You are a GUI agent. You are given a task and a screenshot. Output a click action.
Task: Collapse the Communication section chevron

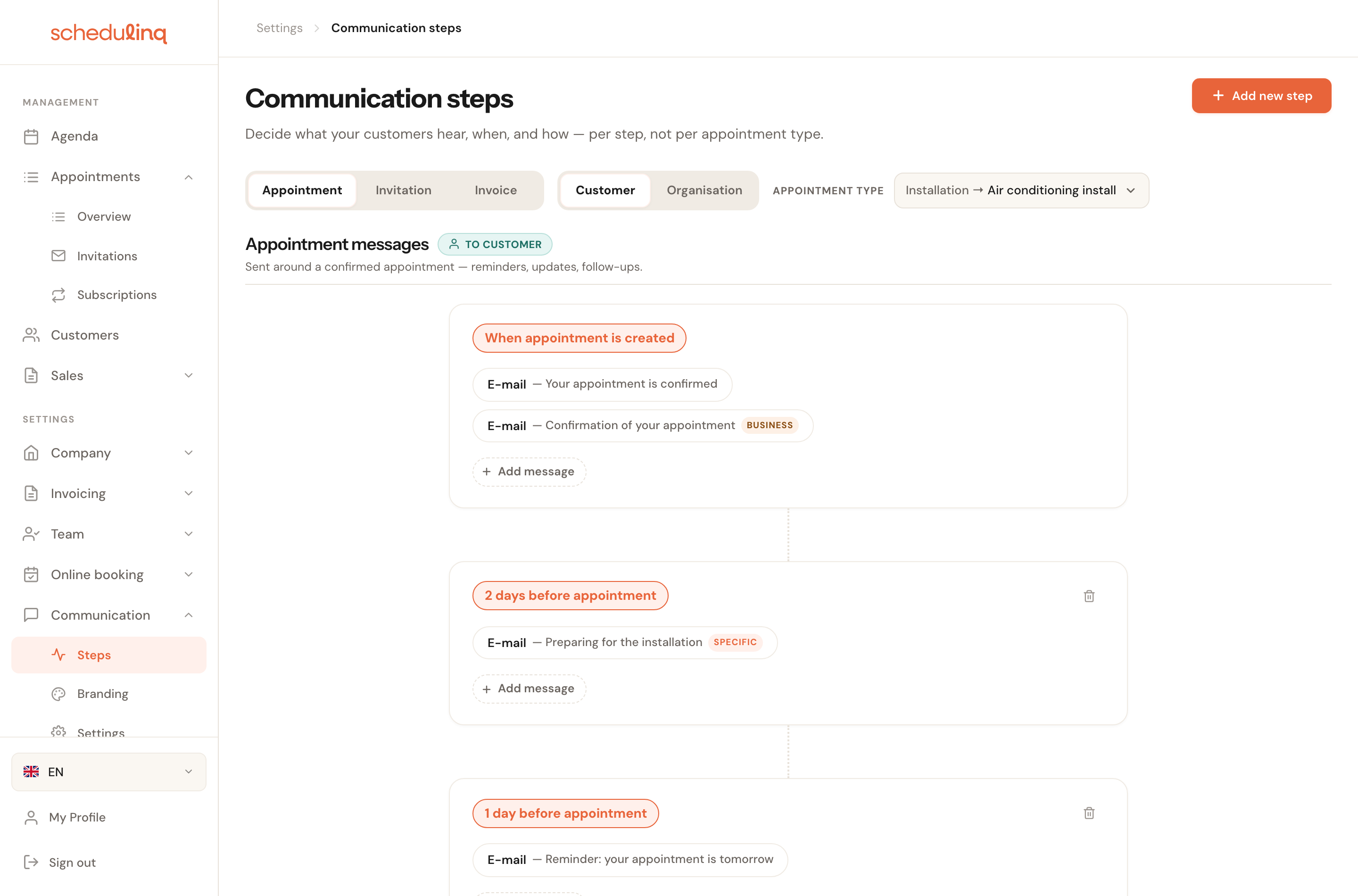[189, 615]
